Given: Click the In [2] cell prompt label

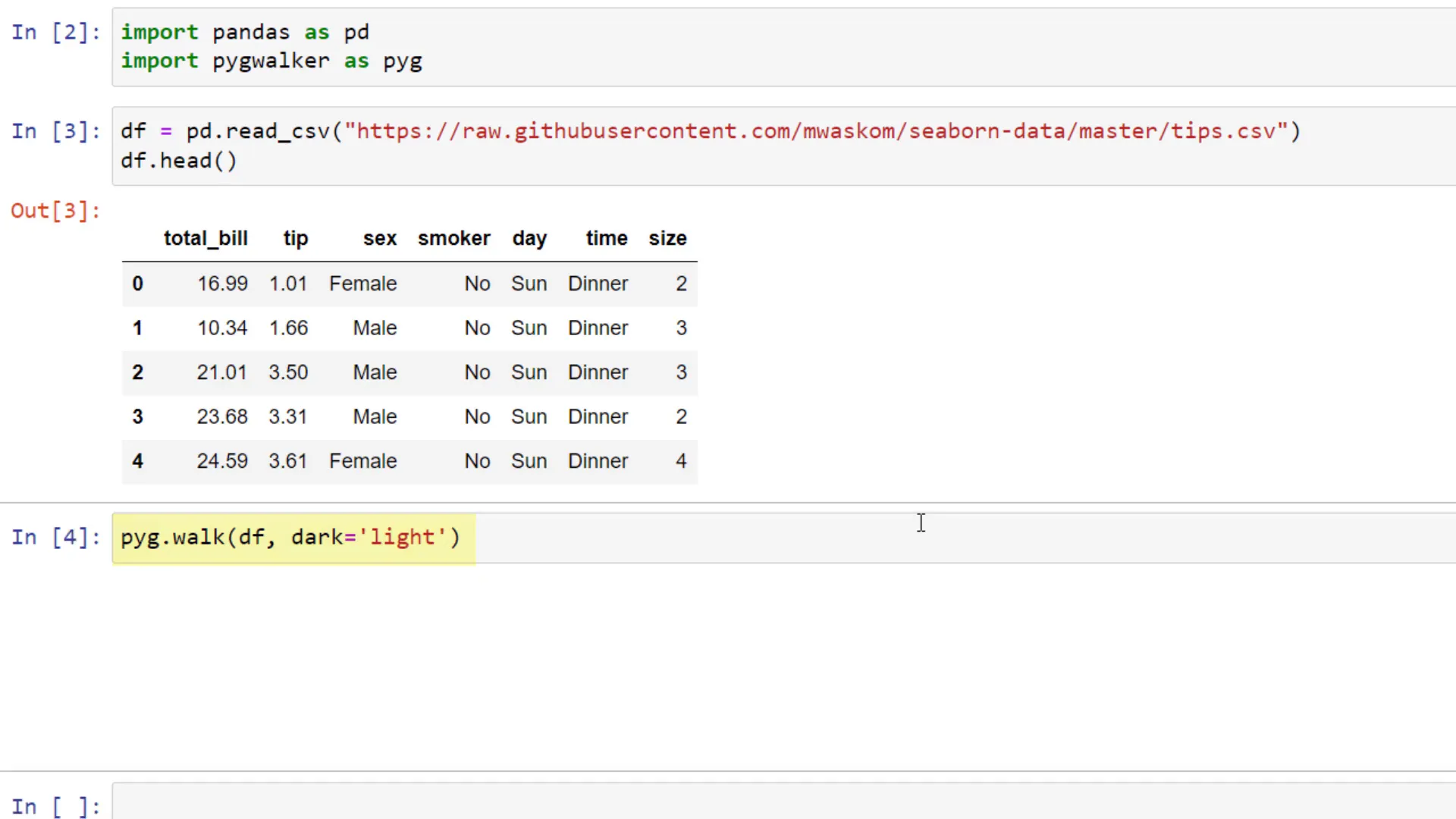Looking at the screenshot, I should coord(55,32).
